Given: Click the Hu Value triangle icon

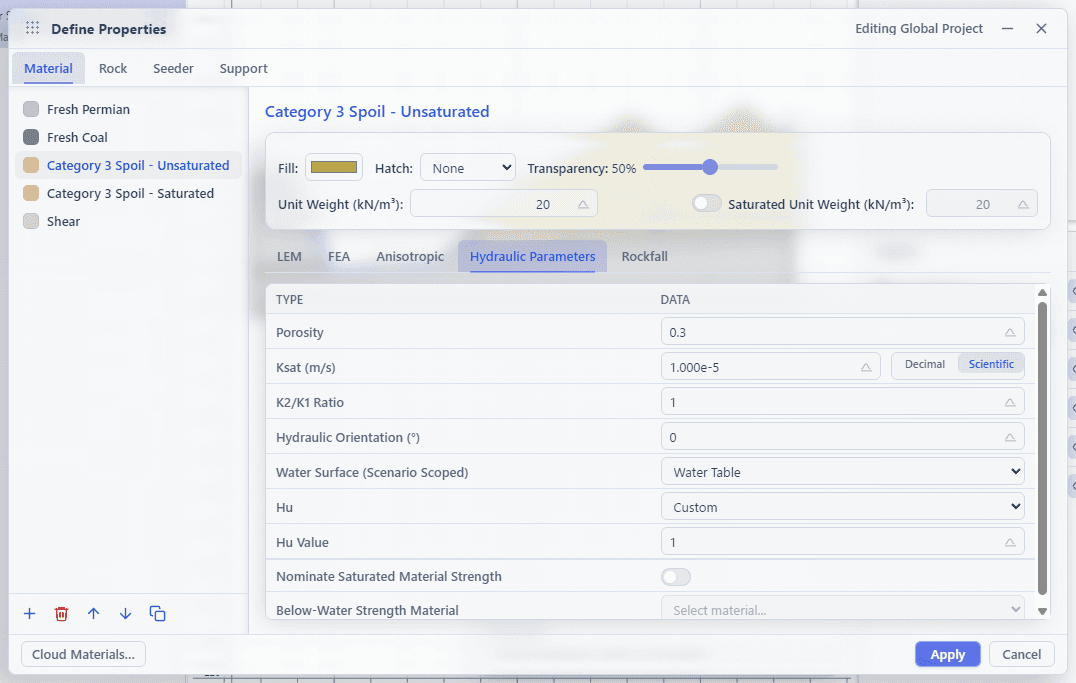Looking at the screenshot, I should coord(1009,542).
